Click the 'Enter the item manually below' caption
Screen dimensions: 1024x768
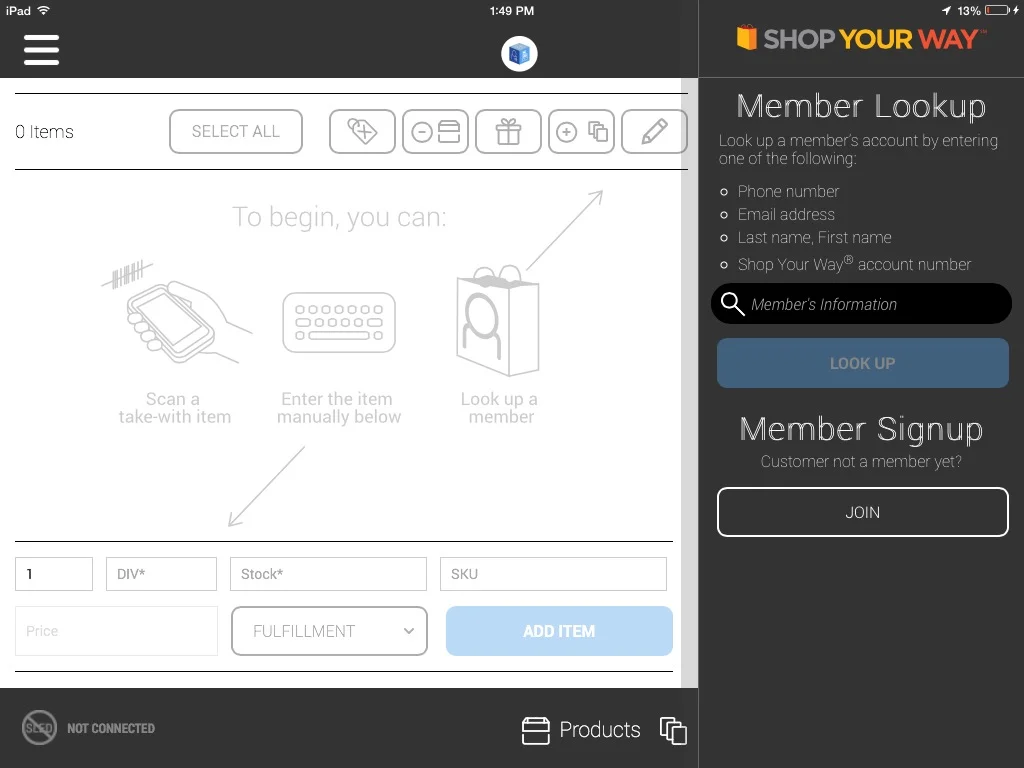point(338,408)
